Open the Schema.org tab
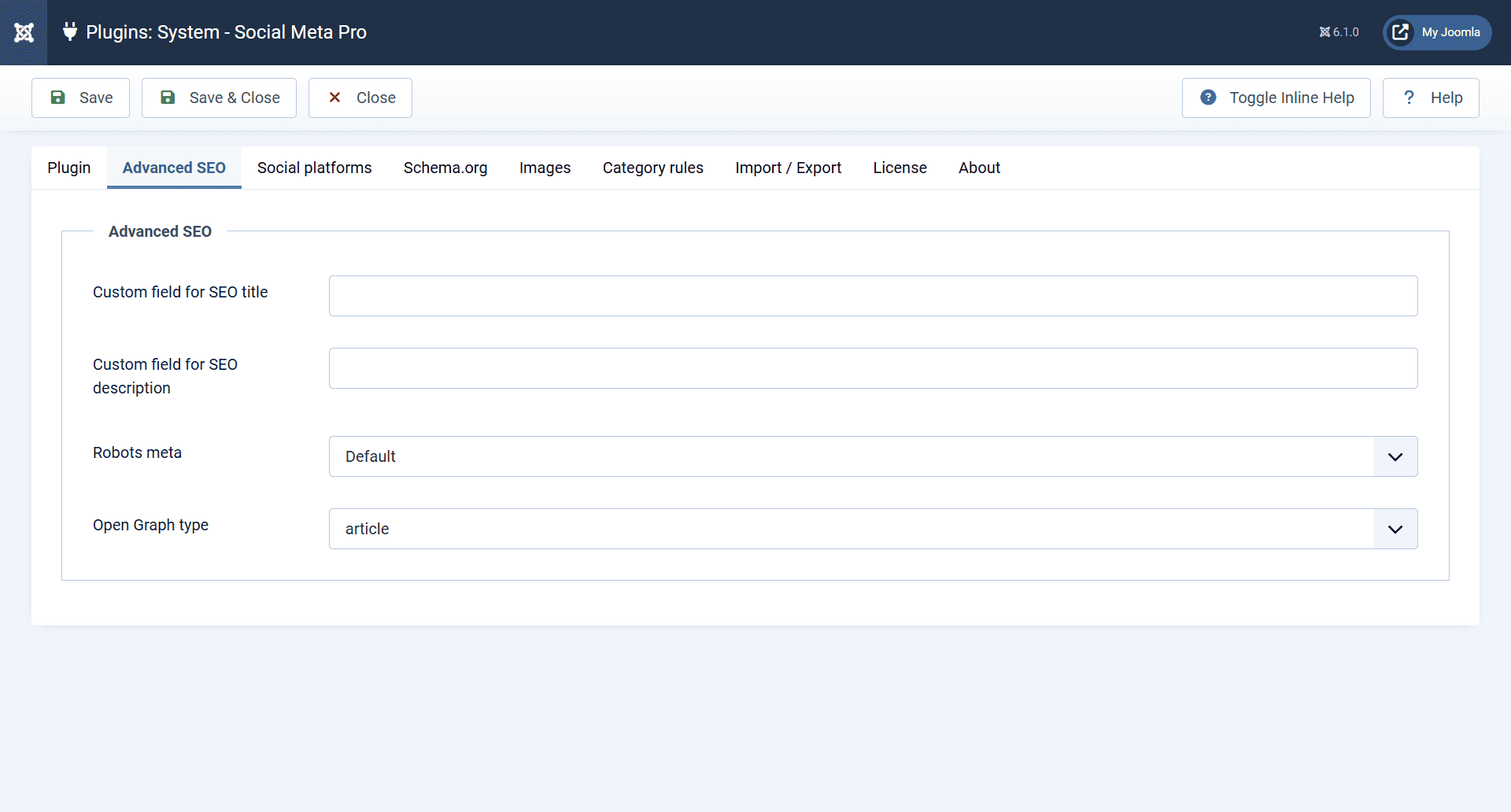Viewport: 1511px width, 812px height. click(x=445, y=168)
